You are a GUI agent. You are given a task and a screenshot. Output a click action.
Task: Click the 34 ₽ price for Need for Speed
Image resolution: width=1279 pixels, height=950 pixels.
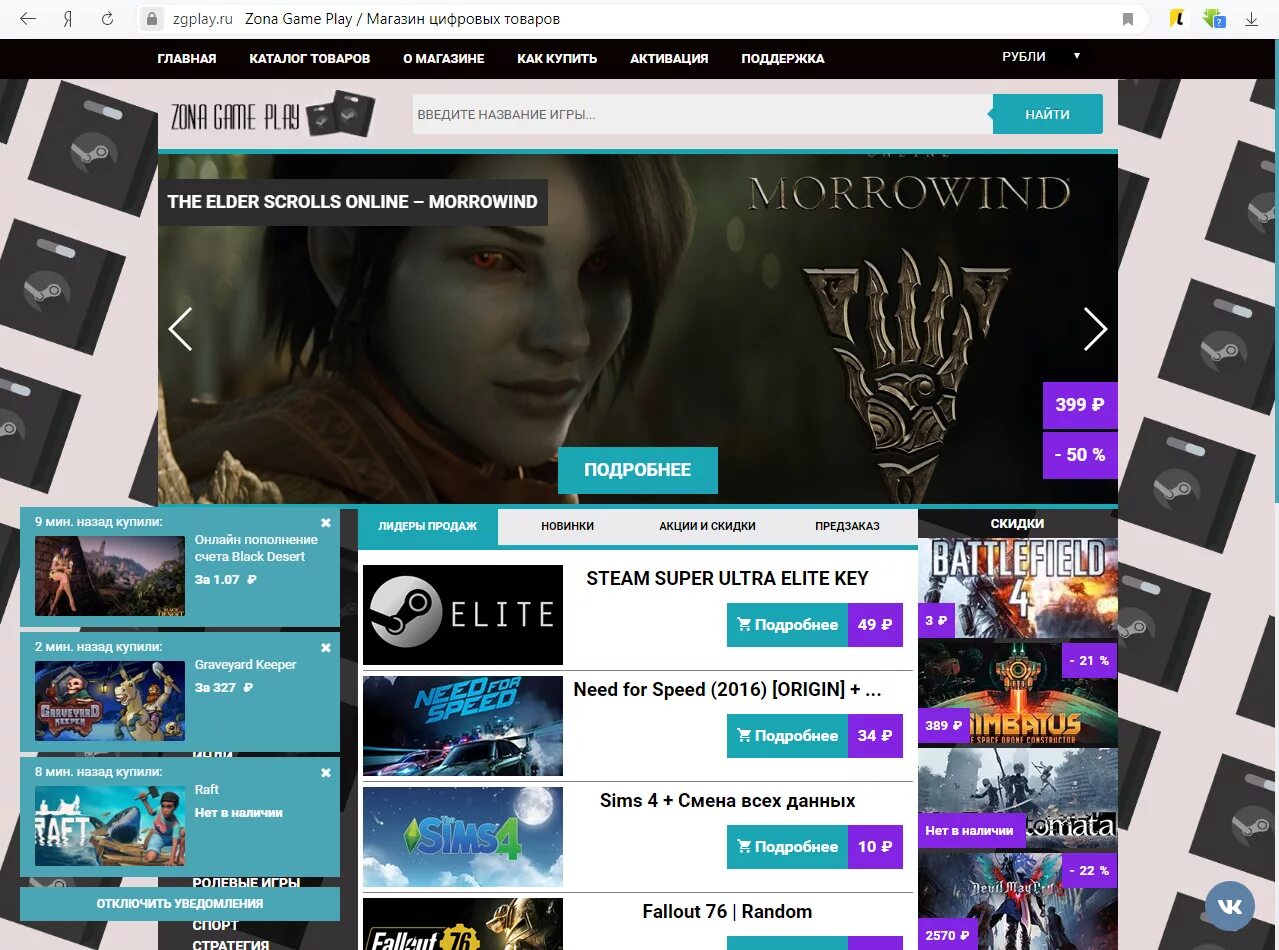(875, 736)
